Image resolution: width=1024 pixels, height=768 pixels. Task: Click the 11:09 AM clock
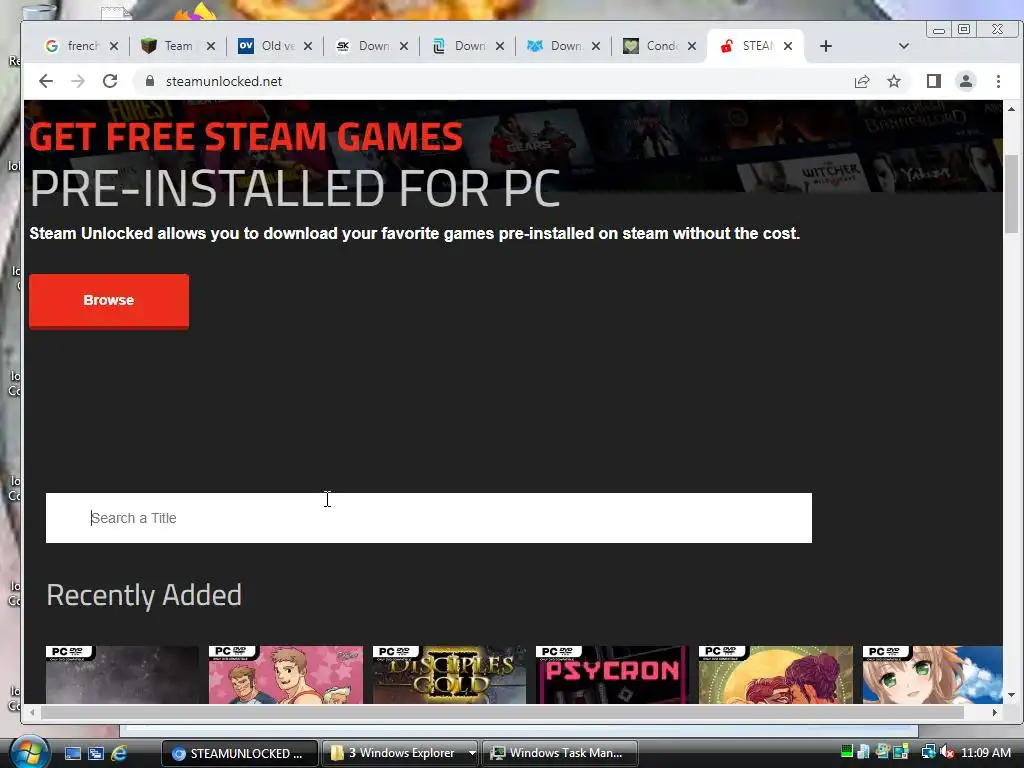[986, 752]
